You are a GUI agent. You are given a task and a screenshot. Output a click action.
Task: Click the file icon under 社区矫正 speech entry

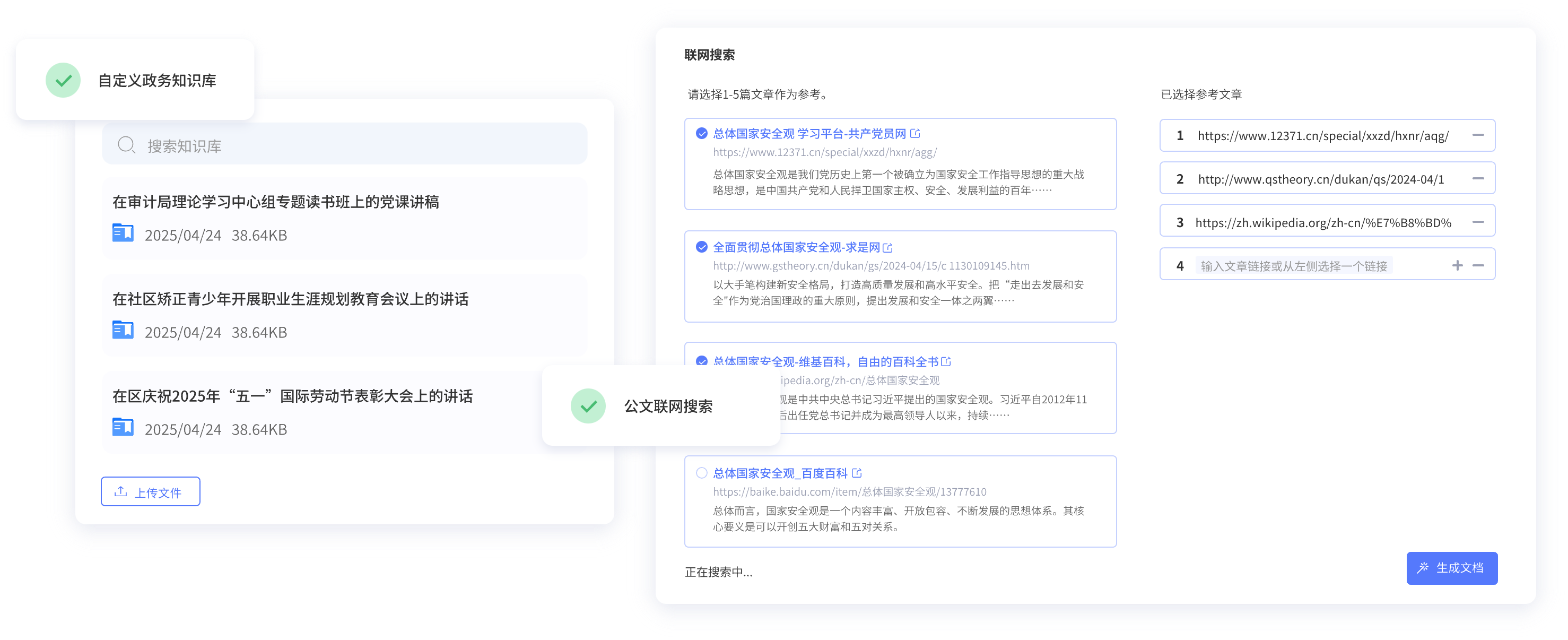(123, 330)
